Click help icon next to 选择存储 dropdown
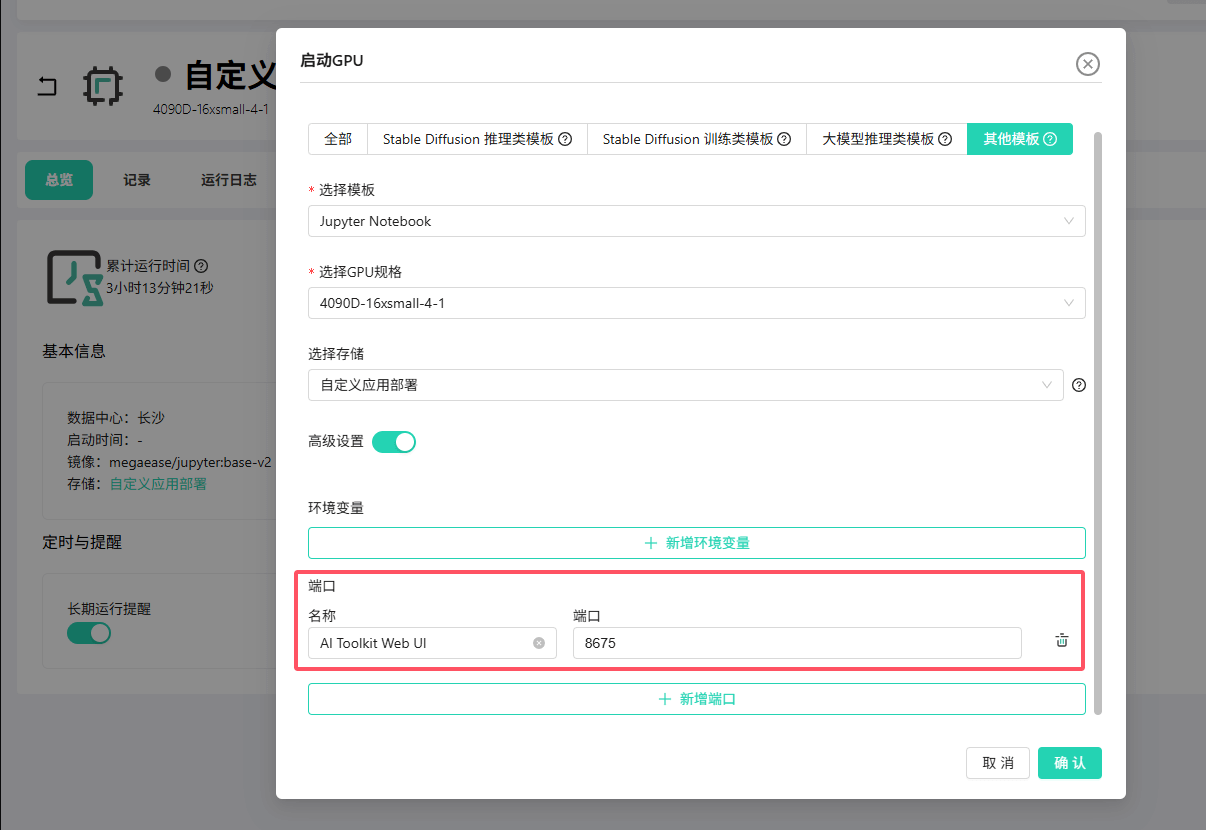1206x830 pixels. click(x=1079, y=385)
